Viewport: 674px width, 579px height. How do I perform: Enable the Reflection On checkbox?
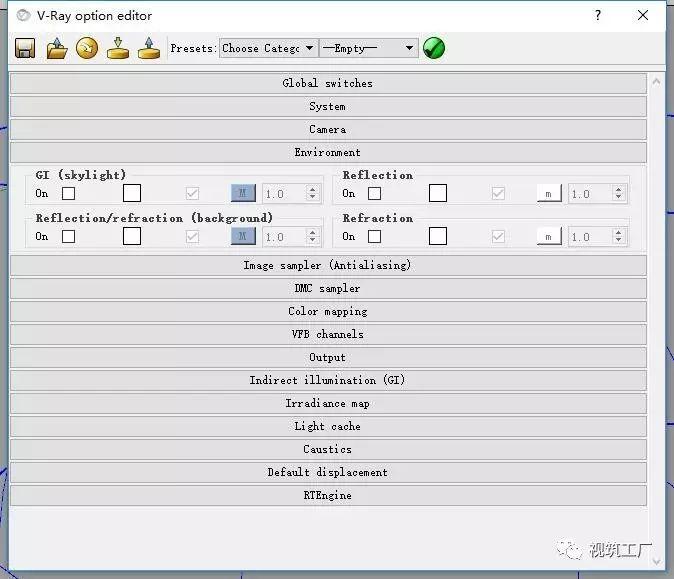(374, 193)
